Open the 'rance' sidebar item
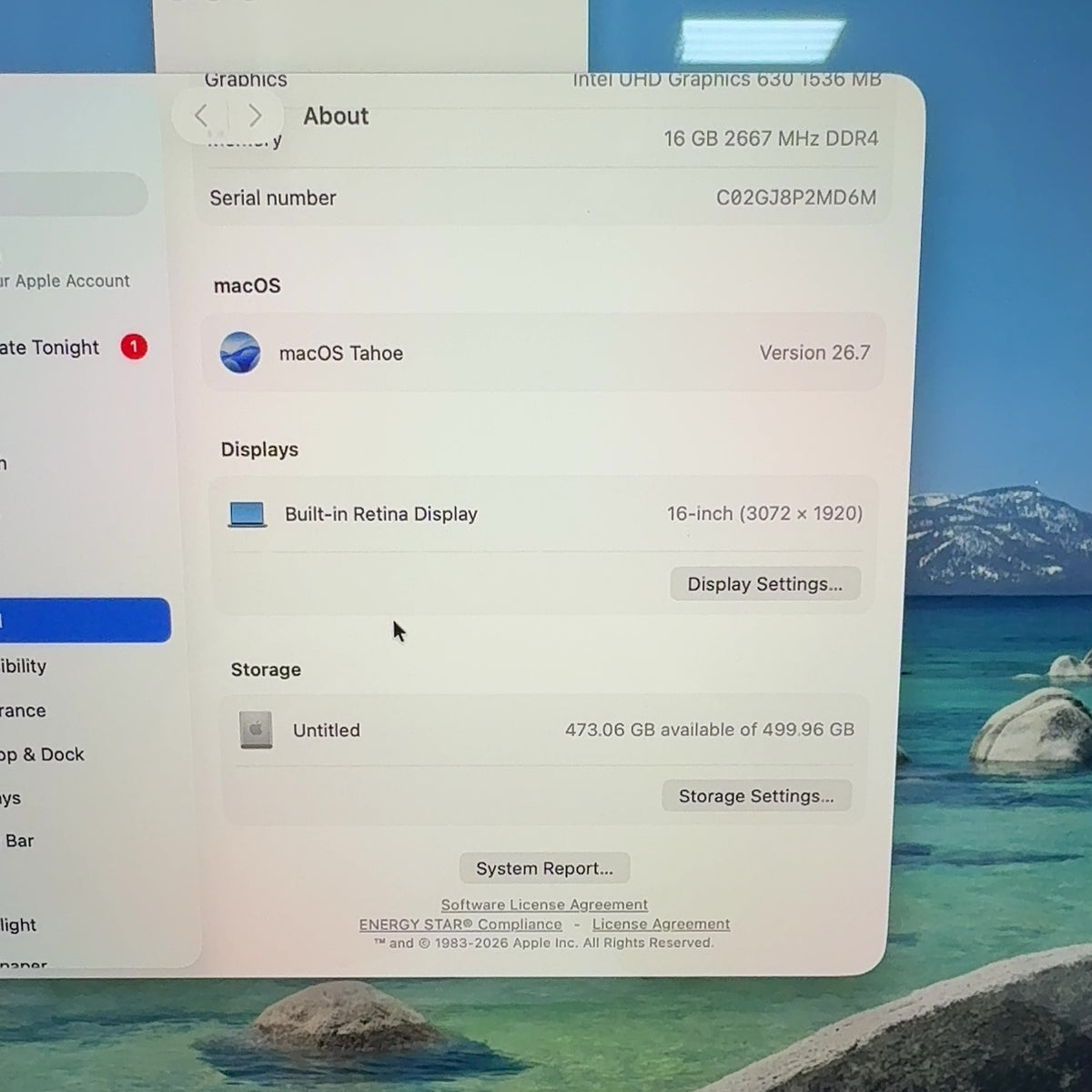Screen dimensions: 1092x1092 coord(24,711)
